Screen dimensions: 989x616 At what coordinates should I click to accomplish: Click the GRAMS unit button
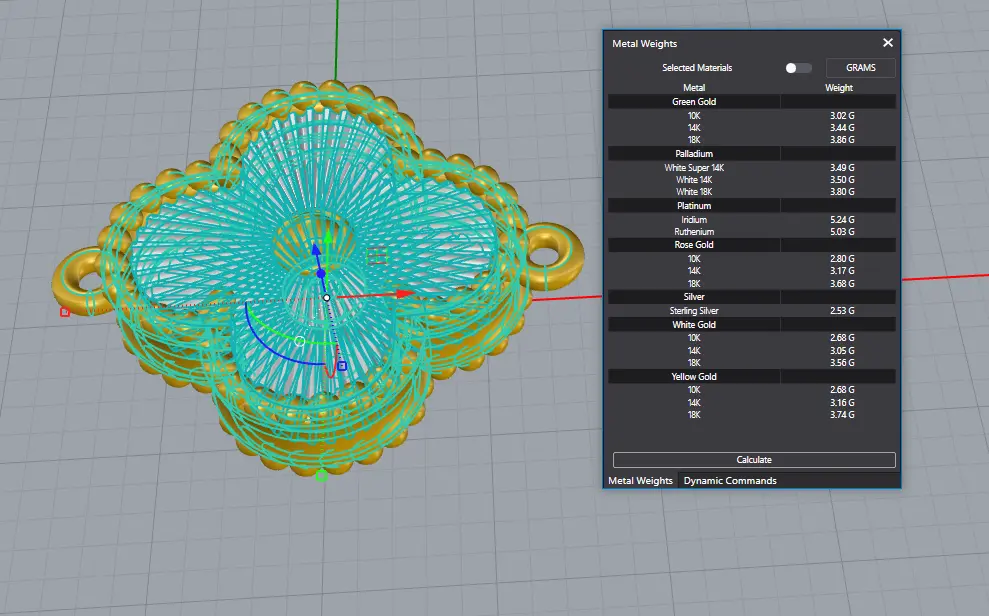pyautogui.click(x=860, y=67)
